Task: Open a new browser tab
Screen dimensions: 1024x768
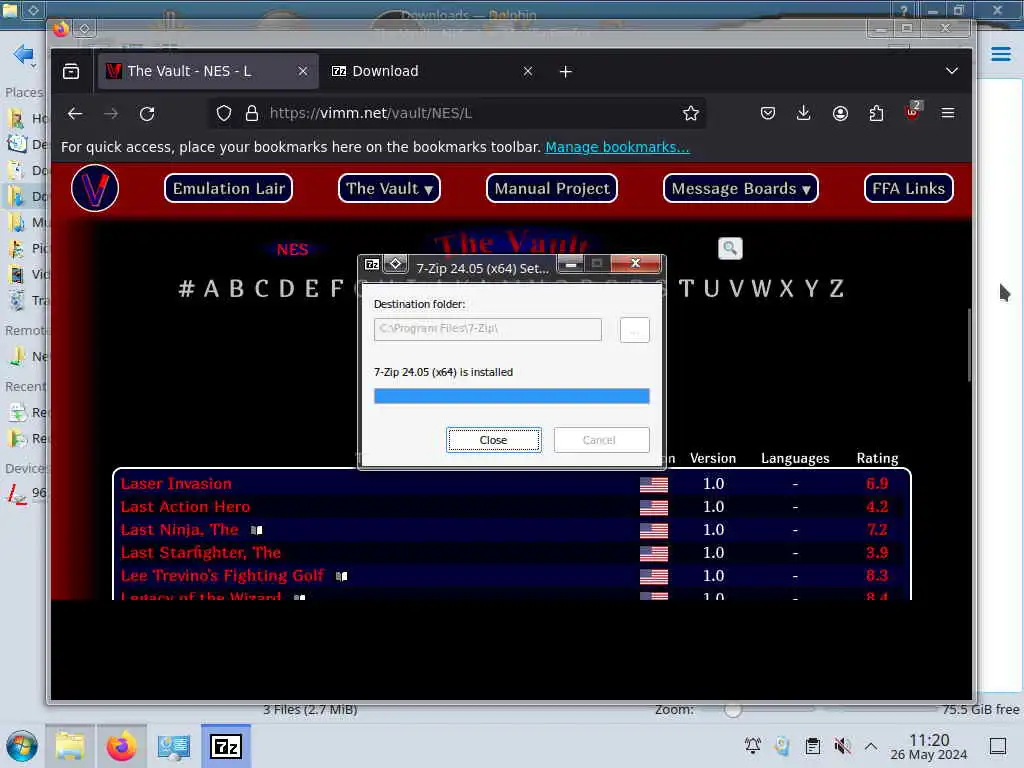Action: point(566,71)
